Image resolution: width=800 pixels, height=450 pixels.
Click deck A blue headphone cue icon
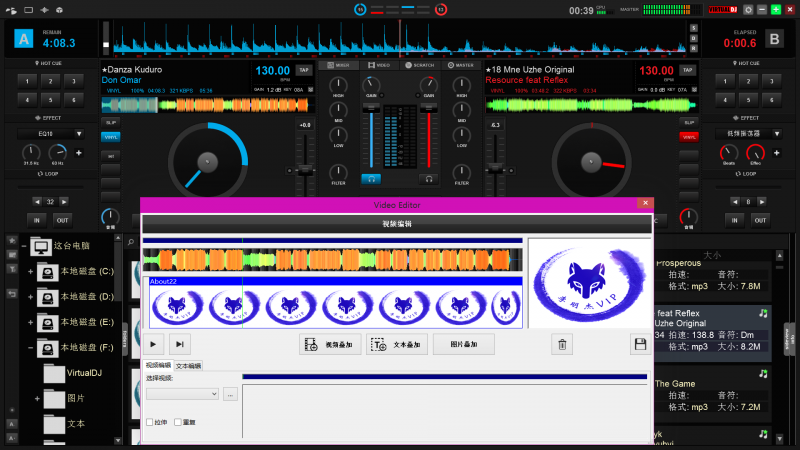pyautogui.click(x=372, y=179)
